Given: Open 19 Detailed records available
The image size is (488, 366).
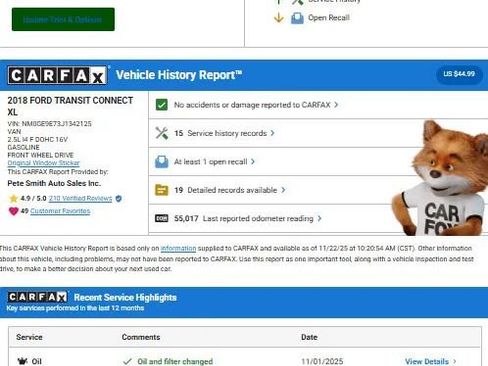Looking at the screenshot, I should 226,190.
